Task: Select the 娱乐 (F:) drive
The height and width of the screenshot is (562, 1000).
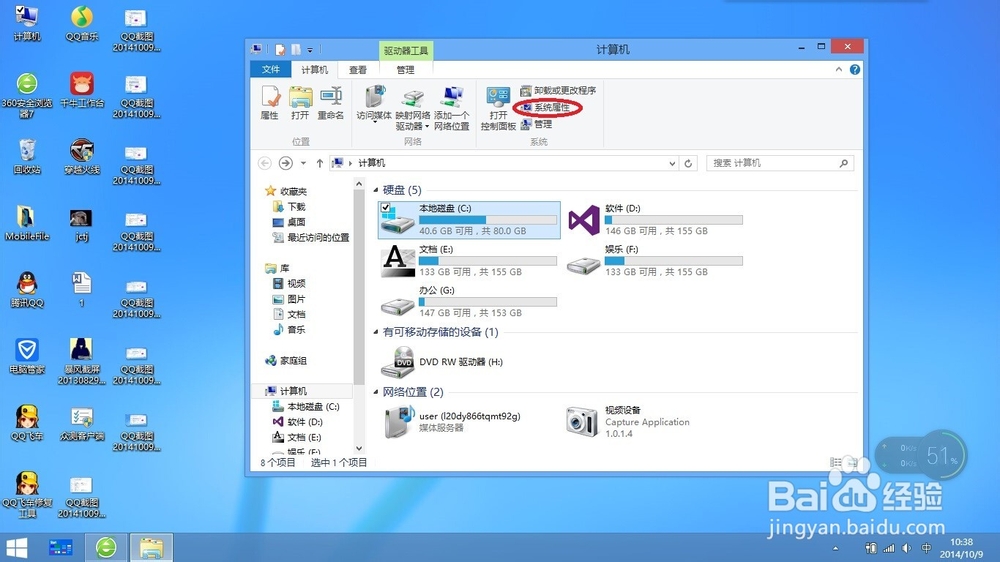Action: 655,261
